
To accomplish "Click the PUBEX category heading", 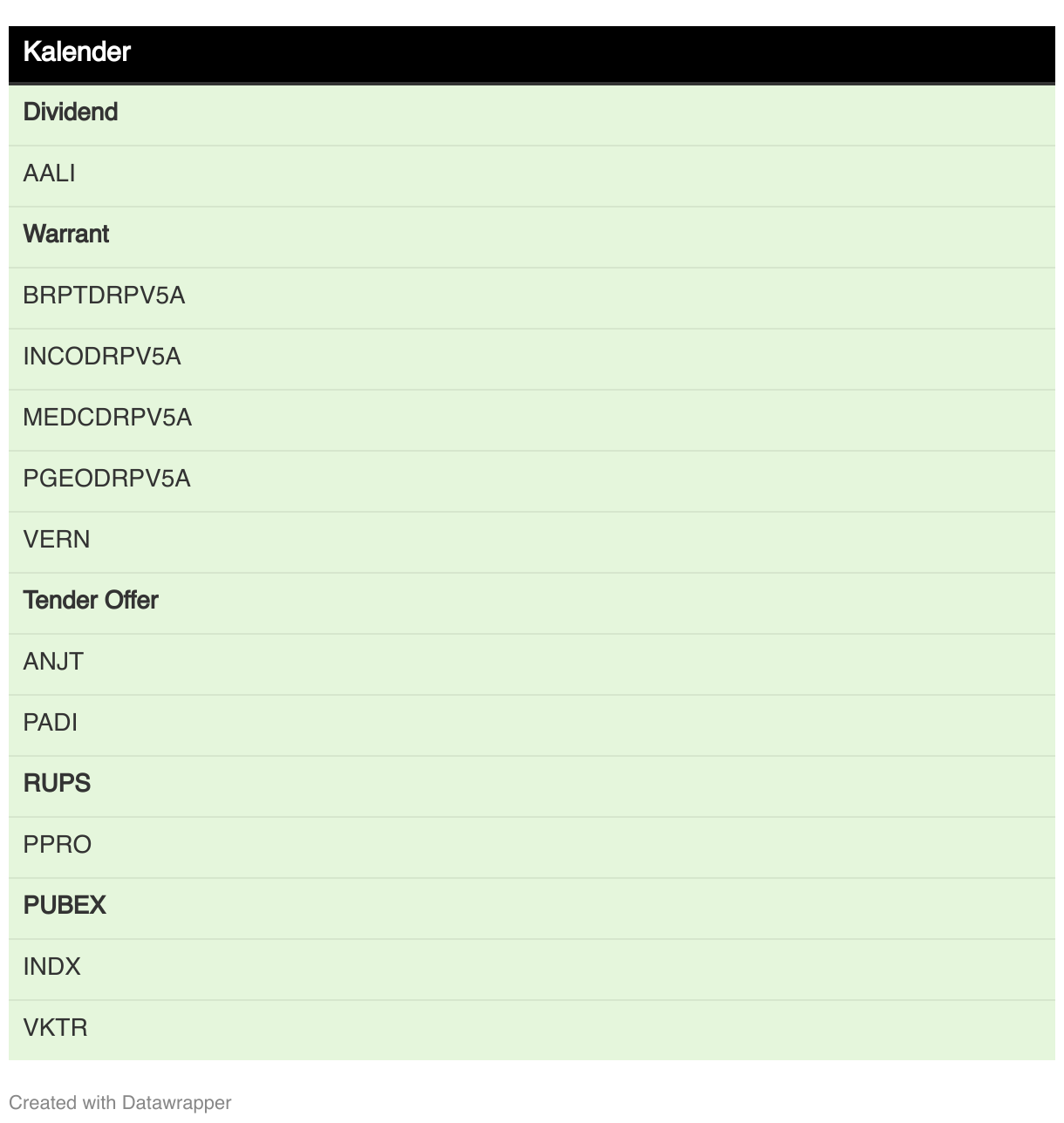I will 65,906.
